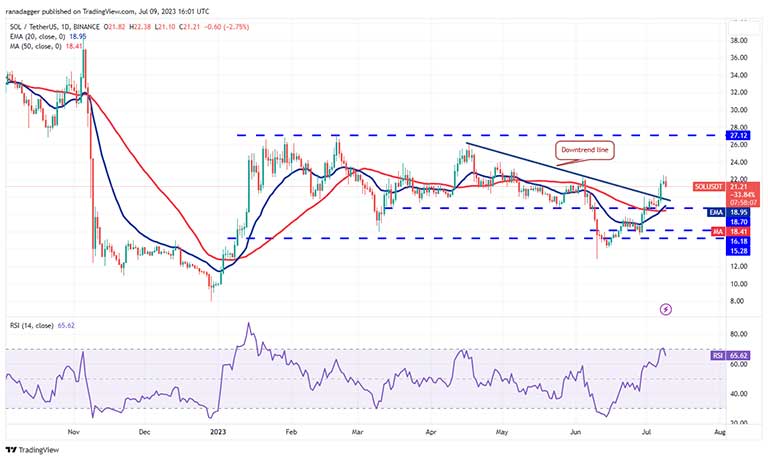Click the 18.70 blue price label
This screenshot has height=463, width=768.
point(738,222)
